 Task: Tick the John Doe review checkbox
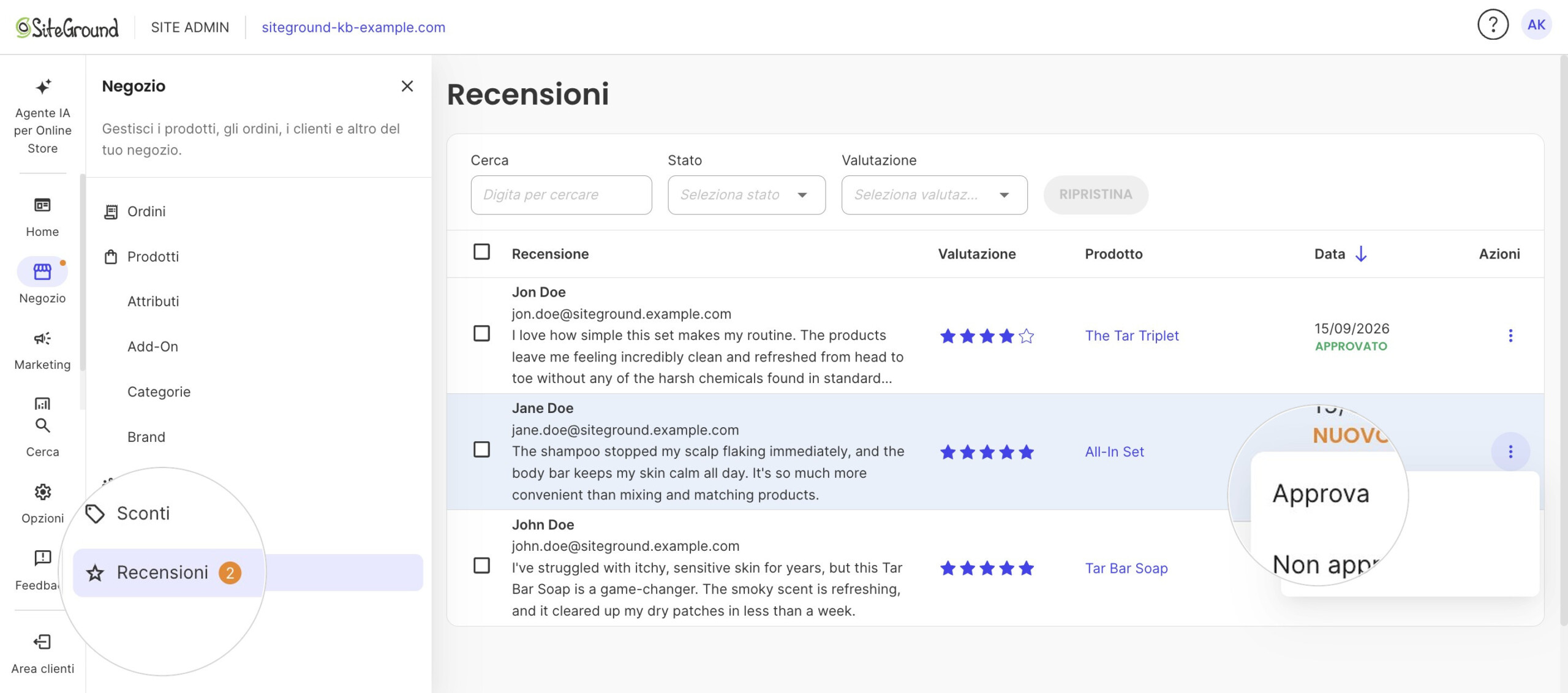tap(481, 566)
